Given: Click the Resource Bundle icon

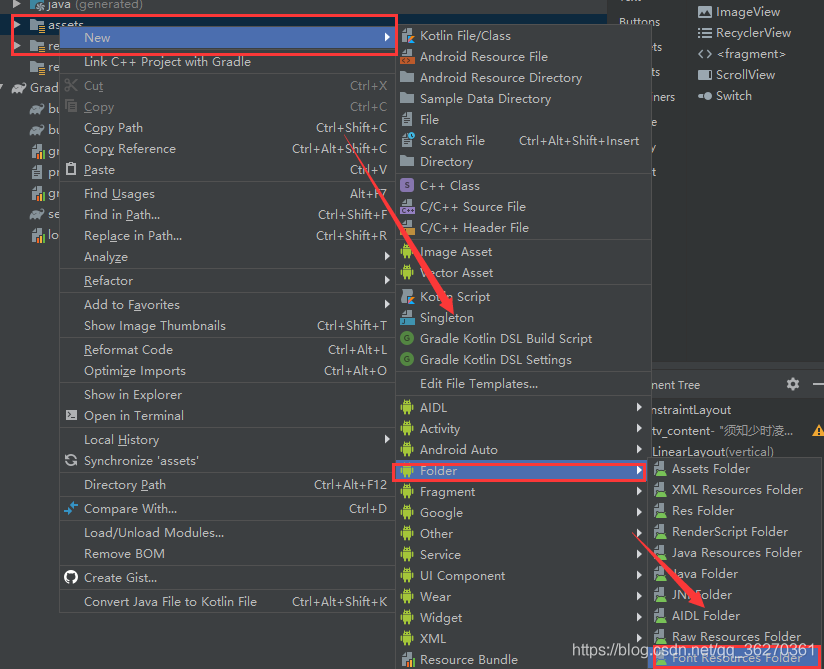Looking at the screenshot, I should pos(408,660).
